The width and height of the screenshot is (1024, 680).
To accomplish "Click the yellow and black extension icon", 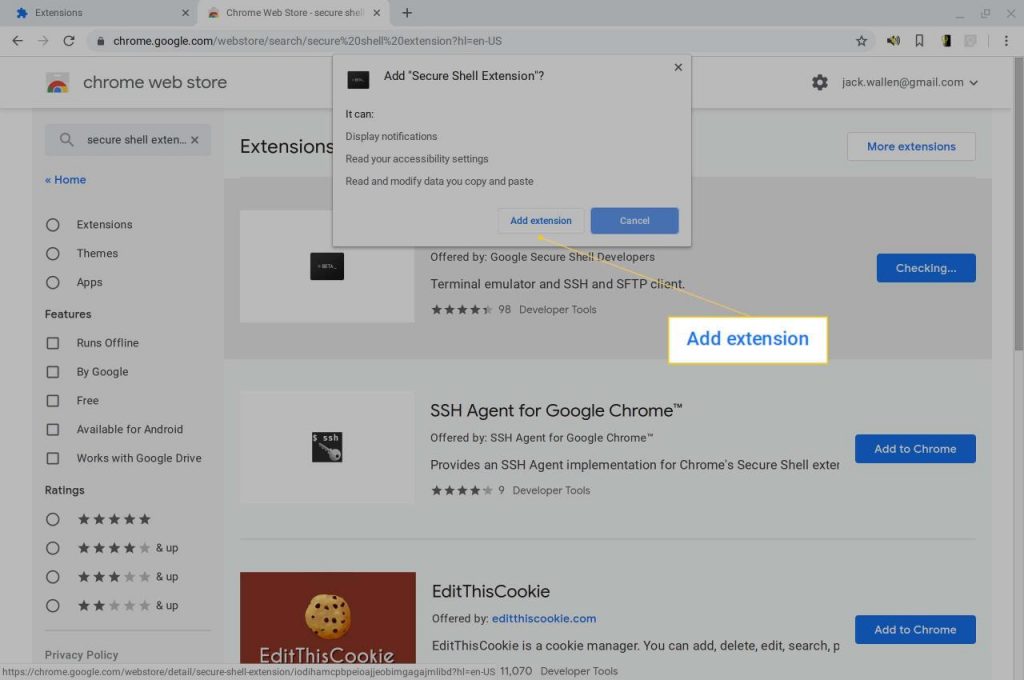I will (945, 40).
